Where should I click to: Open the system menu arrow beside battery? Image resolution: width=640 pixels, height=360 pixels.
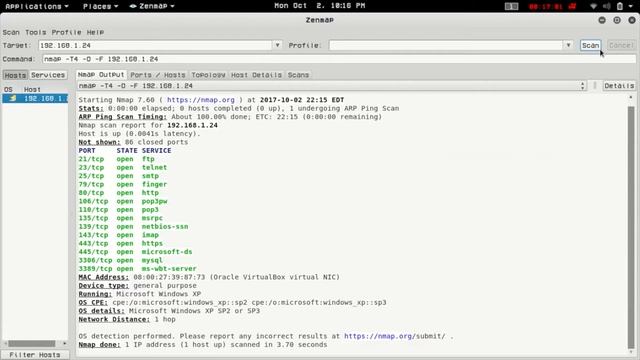point(632,6)
